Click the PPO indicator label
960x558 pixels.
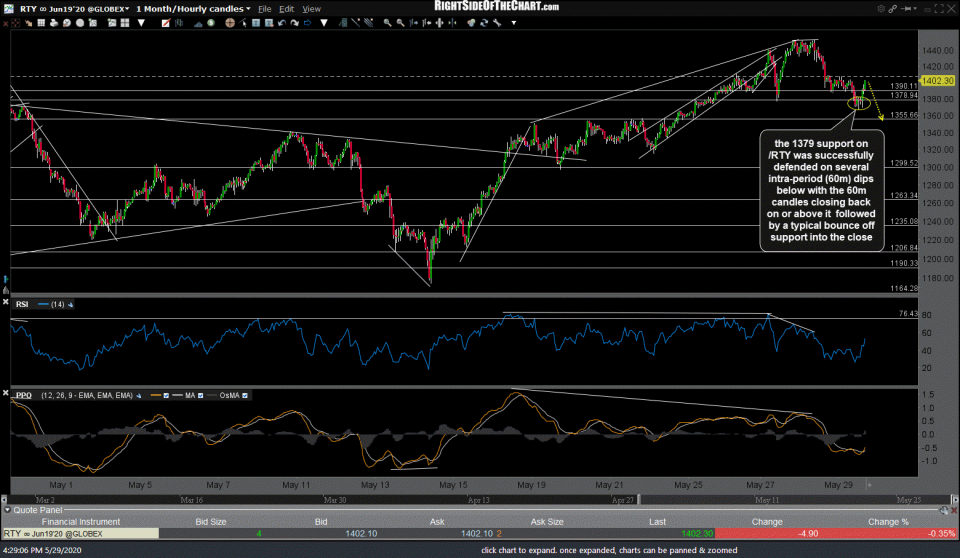pos(22,395)
